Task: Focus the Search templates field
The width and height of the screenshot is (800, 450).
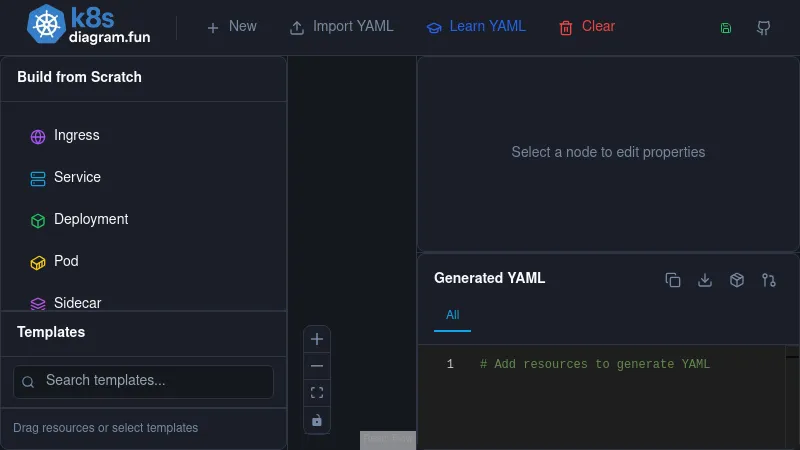Action: [143, 381]
